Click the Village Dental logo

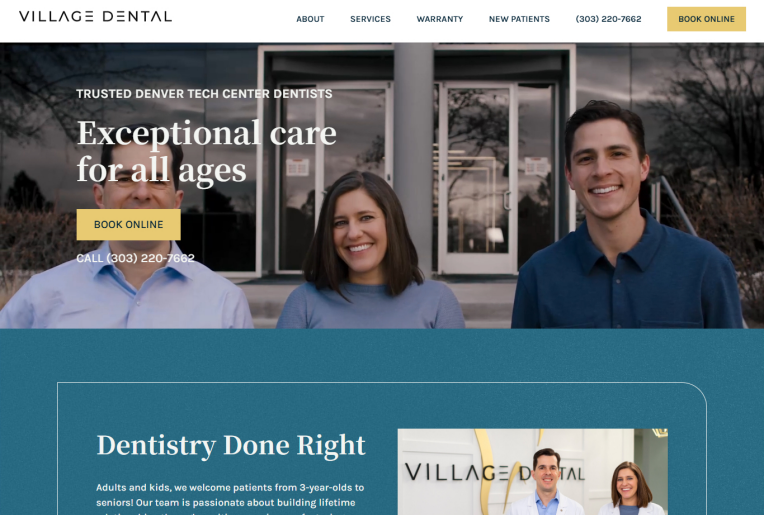96,17
